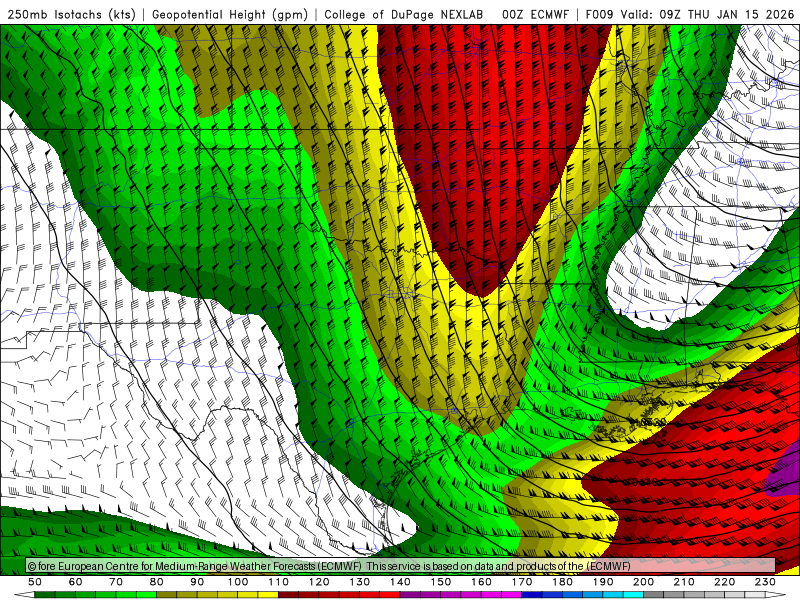
Task: Click the '120' value on the color scale
Action: point(319,582)
